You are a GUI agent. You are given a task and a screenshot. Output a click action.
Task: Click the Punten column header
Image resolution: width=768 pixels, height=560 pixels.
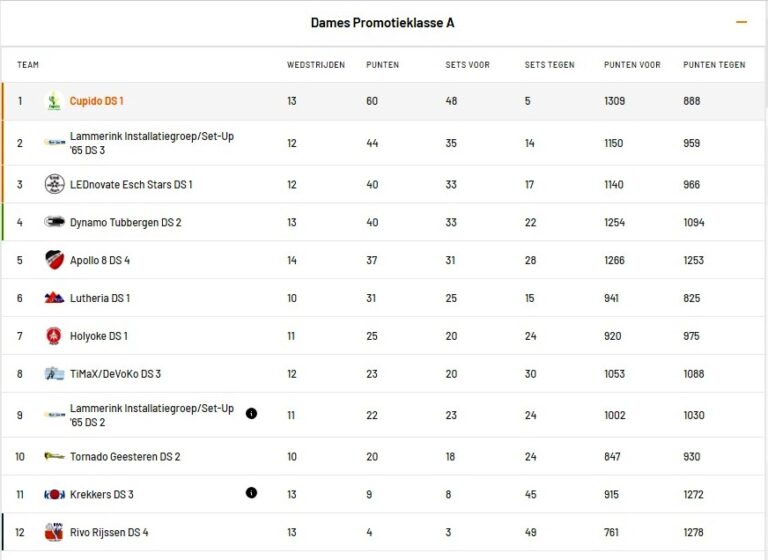tap(382, 65)
